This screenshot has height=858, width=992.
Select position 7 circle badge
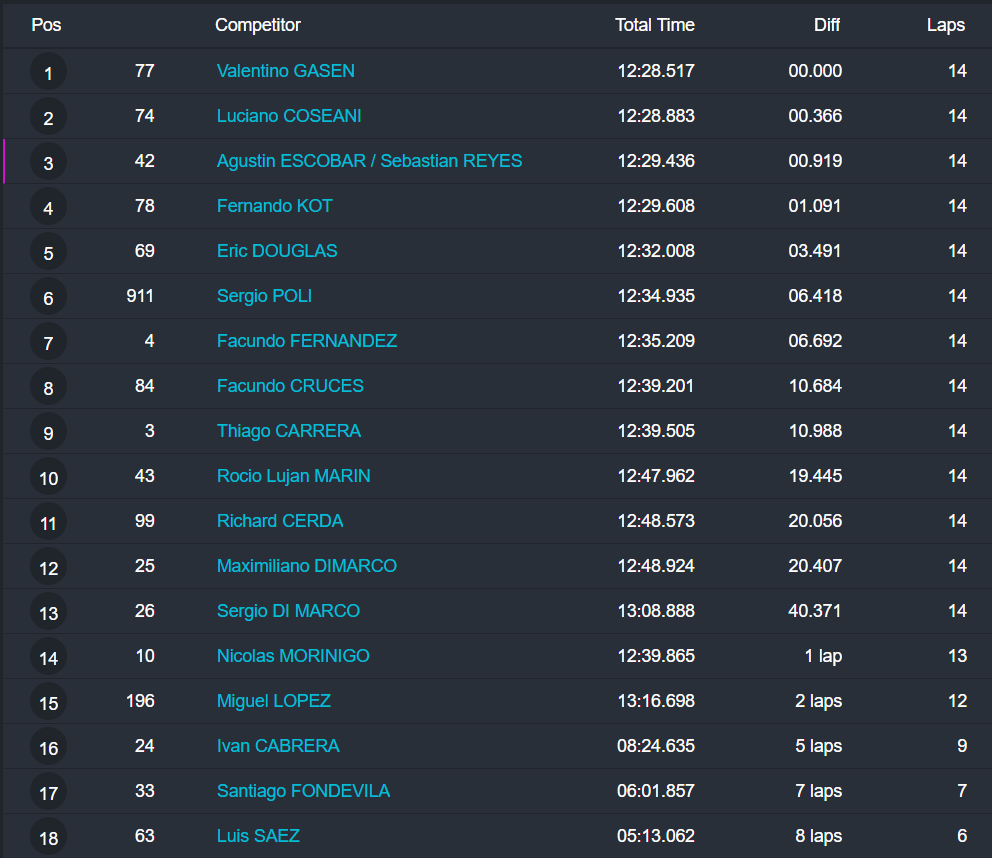pos(48,343)
